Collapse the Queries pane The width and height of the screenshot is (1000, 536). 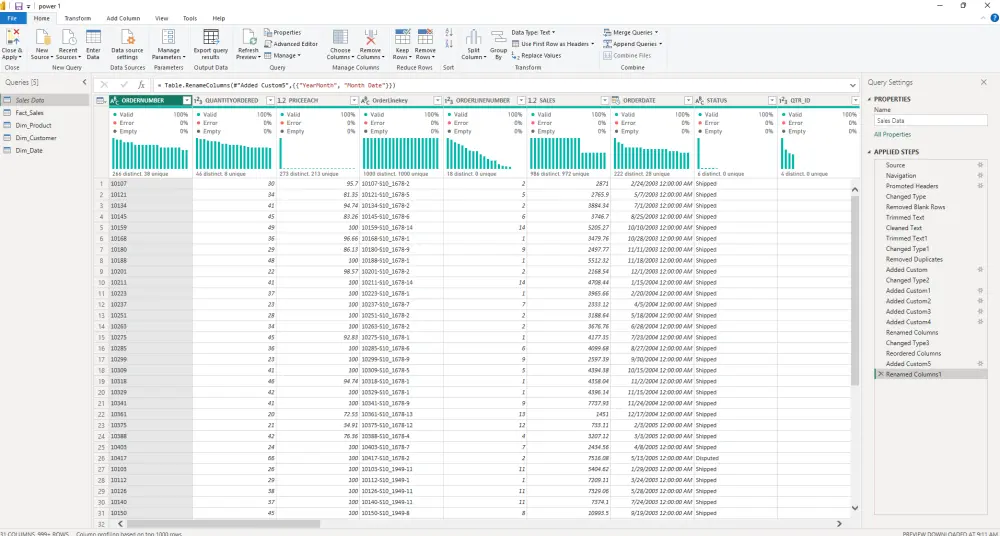coord(85,82)
